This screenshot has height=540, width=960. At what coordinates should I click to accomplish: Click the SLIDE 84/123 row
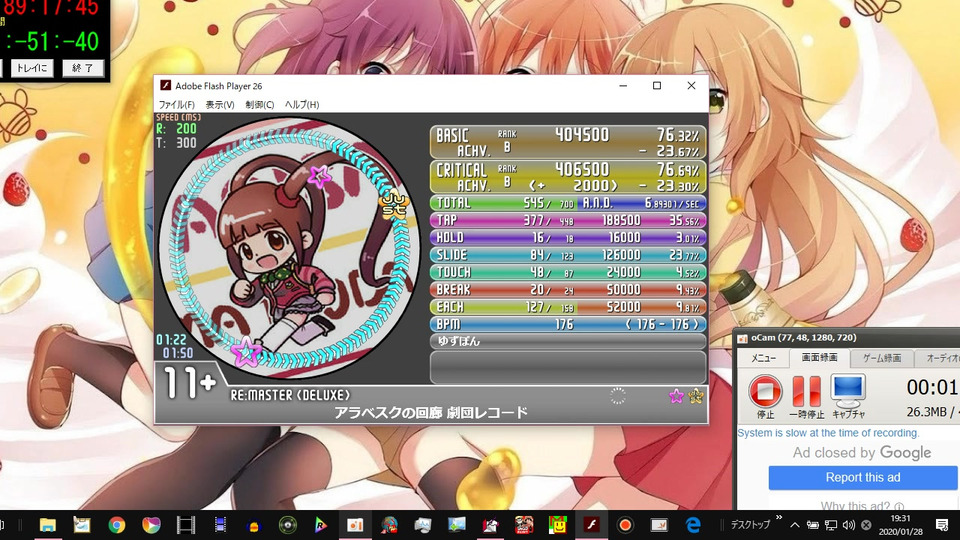(x=568, y=255)
